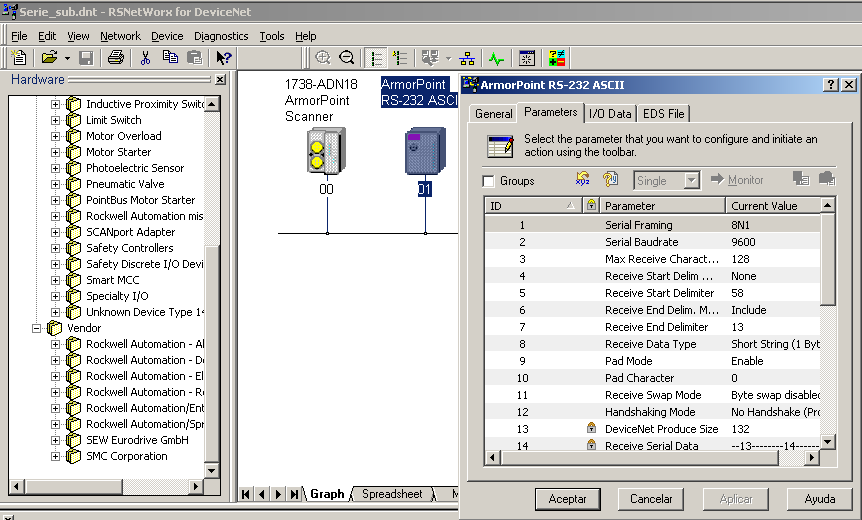862x520 pixels.
Task: Click the first parameter toolbar icon beside Groups
Action: coord(582,179)
